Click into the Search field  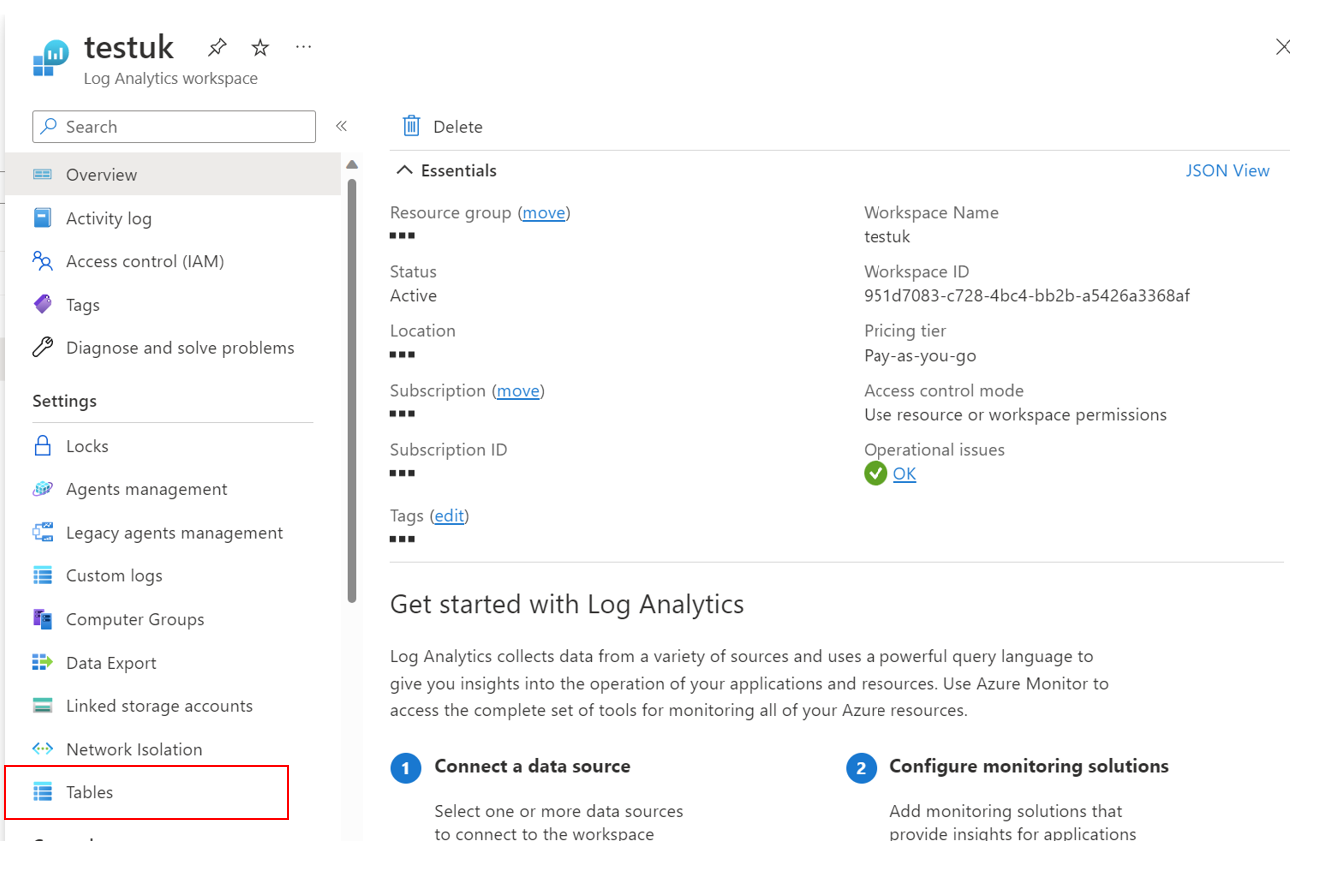pos(174,126)
